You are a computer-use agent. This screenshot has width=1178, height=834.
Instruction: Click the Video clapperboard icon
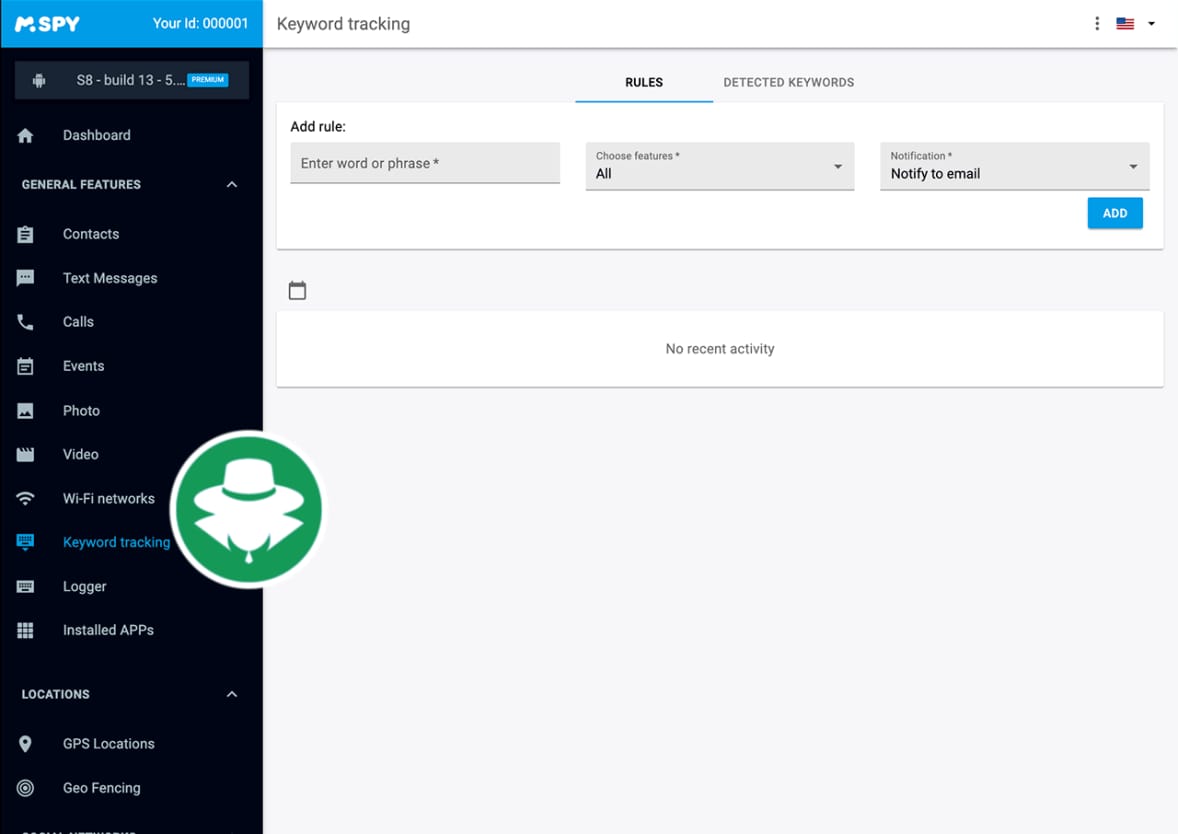coord(26,455)
